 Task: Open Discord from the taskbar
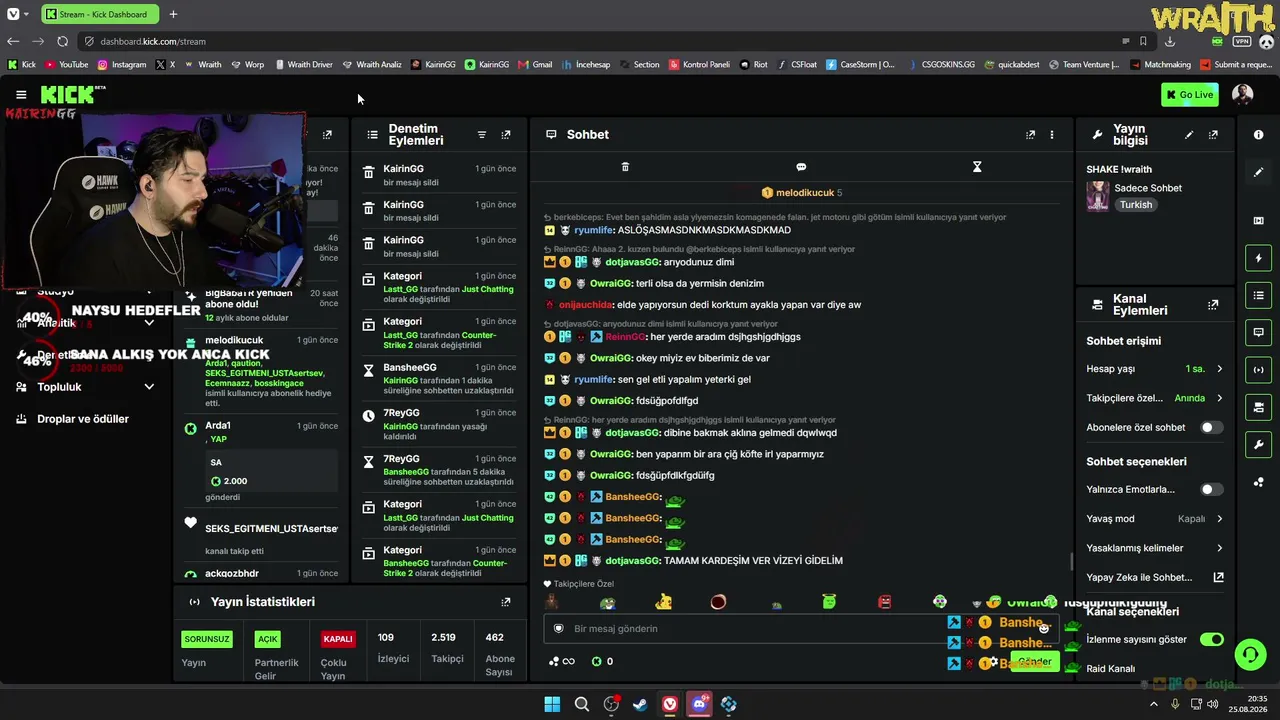click(x=699, y=705)
